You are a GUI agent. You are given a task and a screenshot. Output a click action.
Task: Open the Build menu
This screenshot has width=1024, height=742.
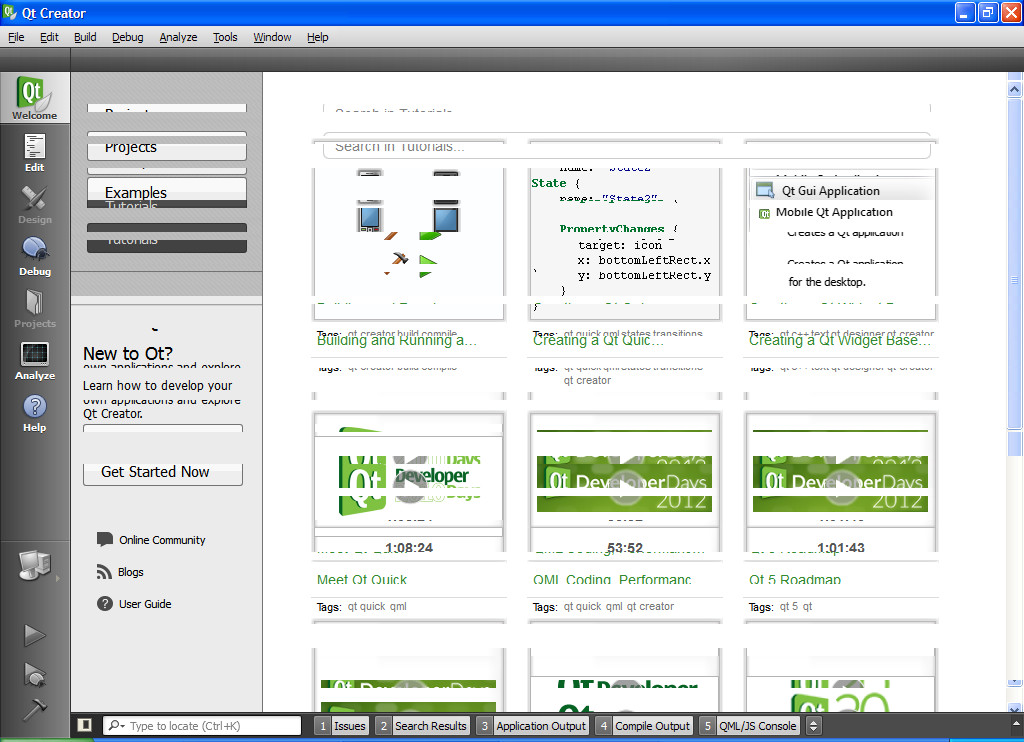tap(85, 37)
